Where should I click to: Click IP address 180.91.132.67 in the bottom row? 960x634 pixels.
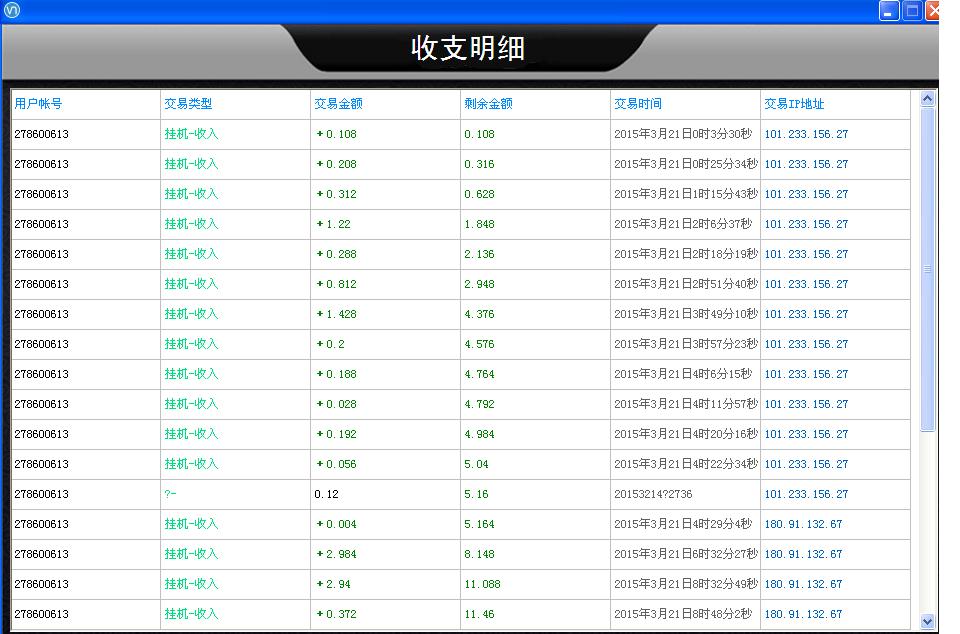tap(803, 614)
